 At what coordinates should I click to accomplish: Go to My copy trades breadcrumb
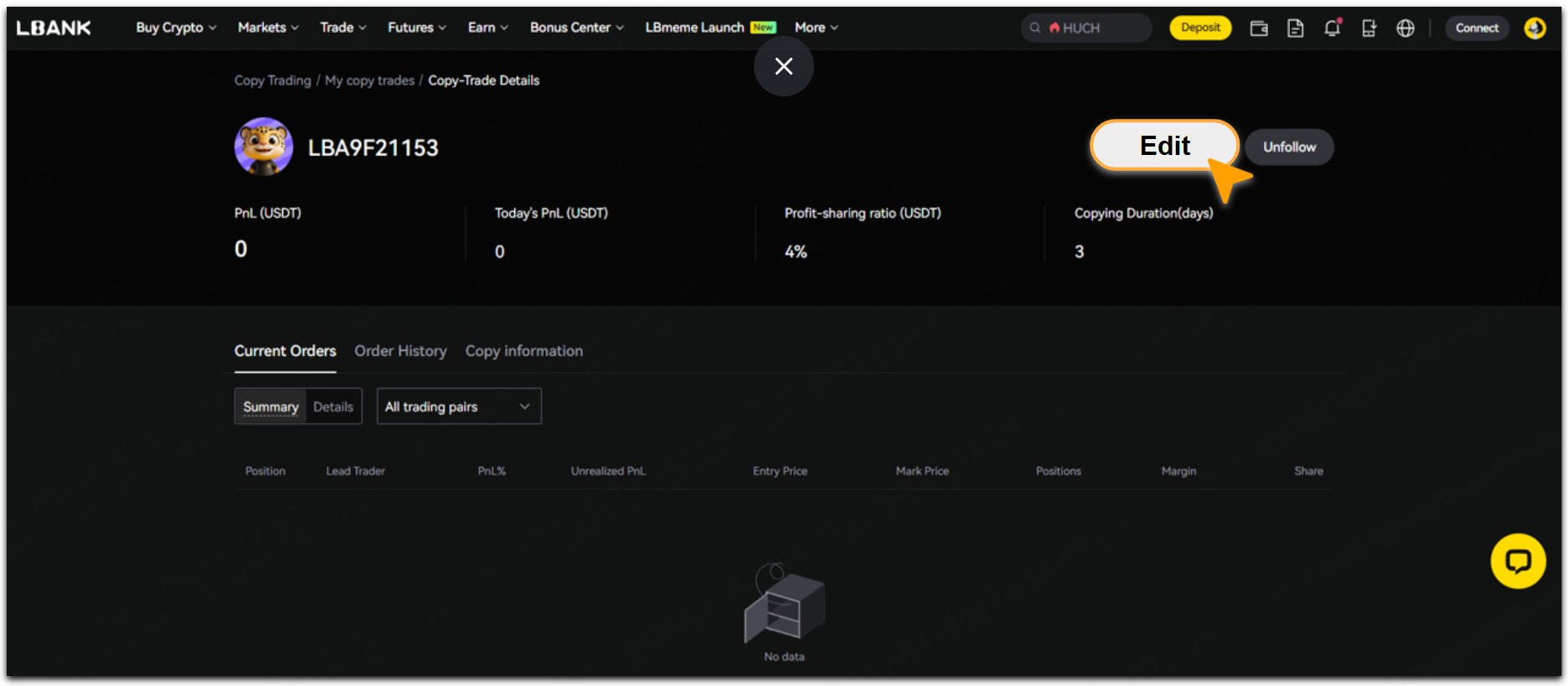[x=369, y=80]
